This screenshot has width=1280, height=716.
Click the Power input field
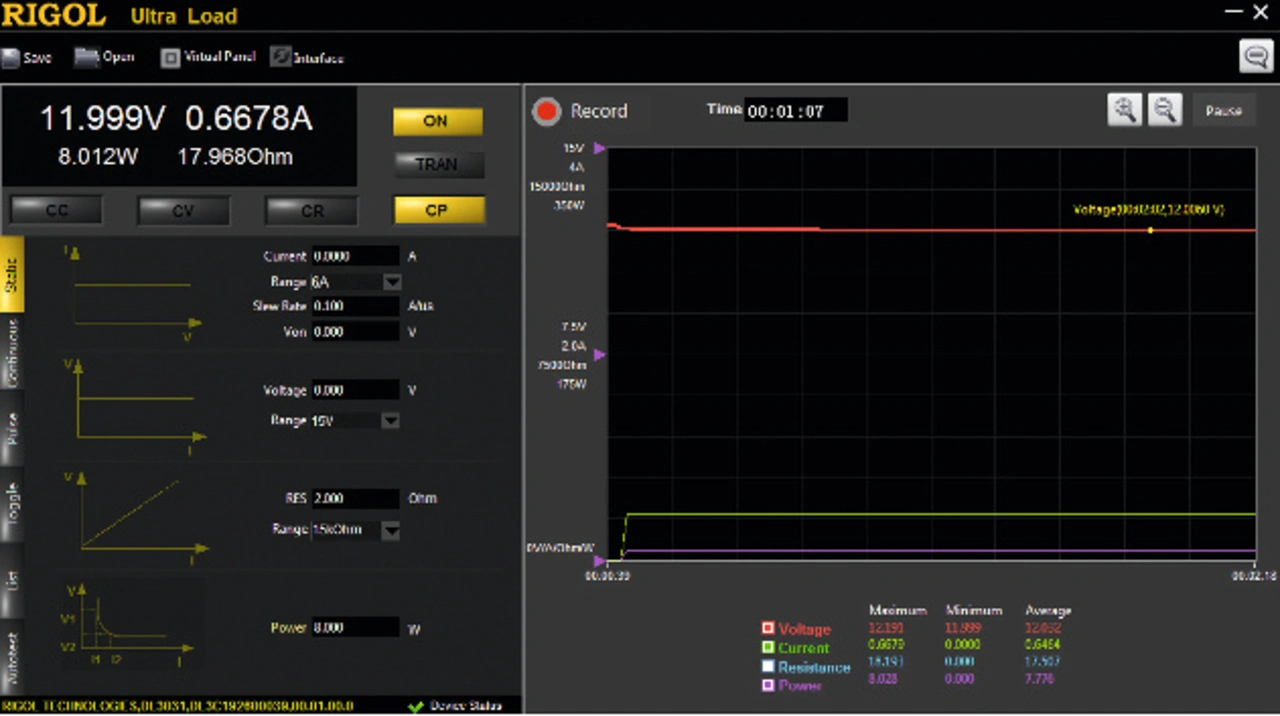(x=355, y=628)
